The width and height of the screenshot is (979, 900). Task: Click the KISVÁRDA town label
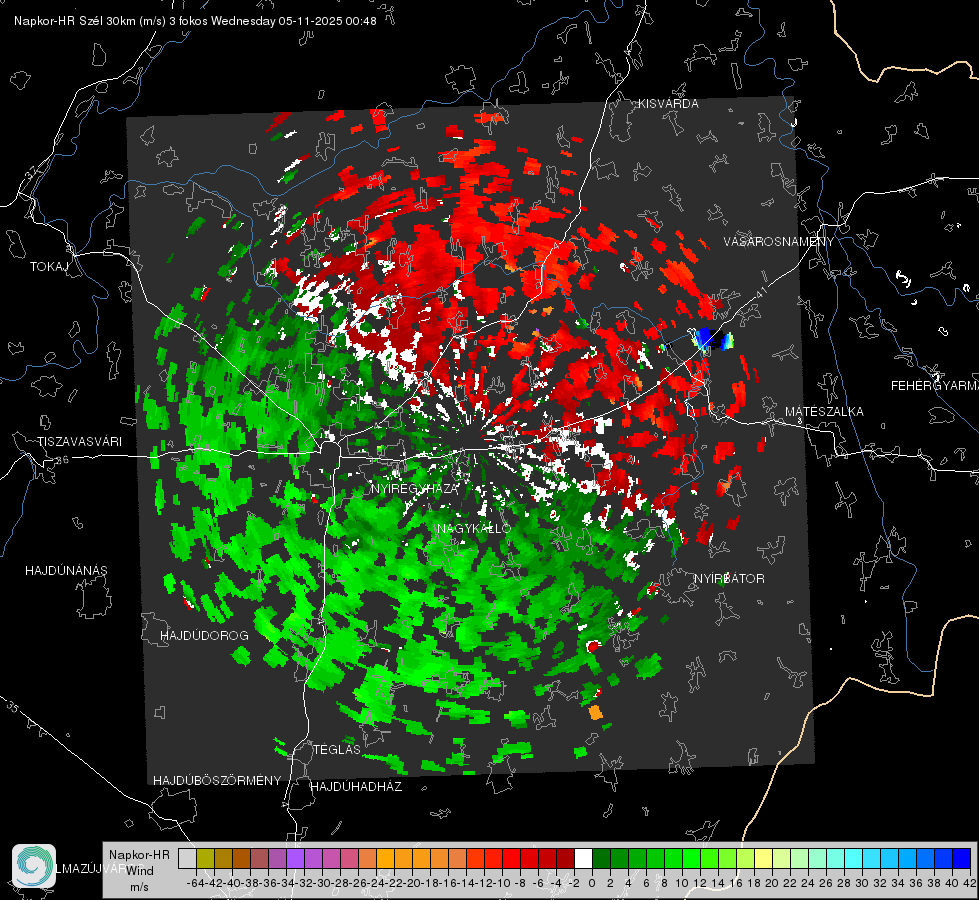[668, 104]
